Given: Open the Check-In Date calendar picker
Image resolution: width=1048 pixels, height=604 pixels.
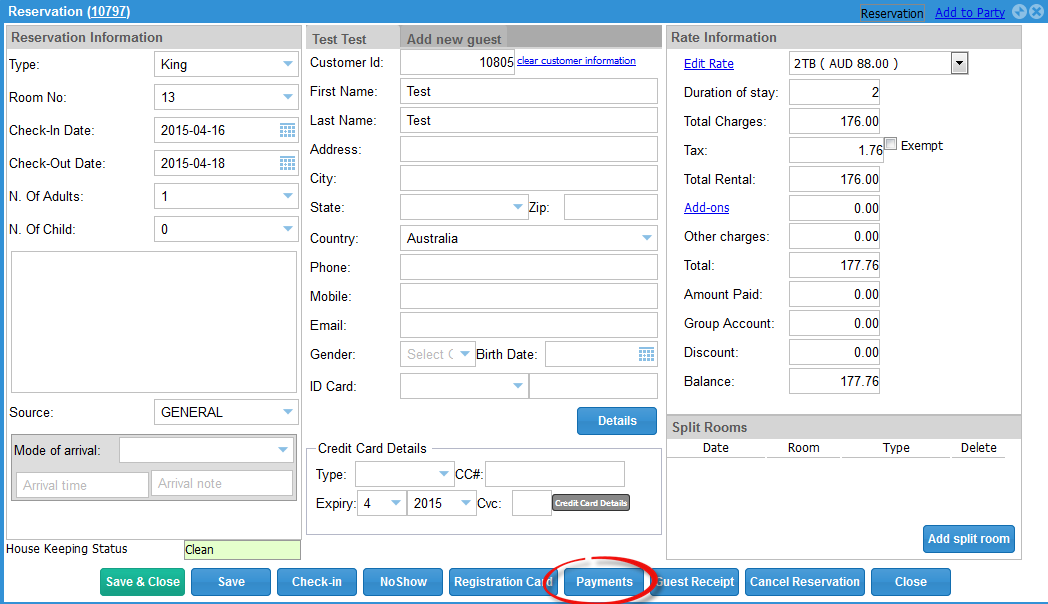Looking at the screenshot, I should (287, 131).
